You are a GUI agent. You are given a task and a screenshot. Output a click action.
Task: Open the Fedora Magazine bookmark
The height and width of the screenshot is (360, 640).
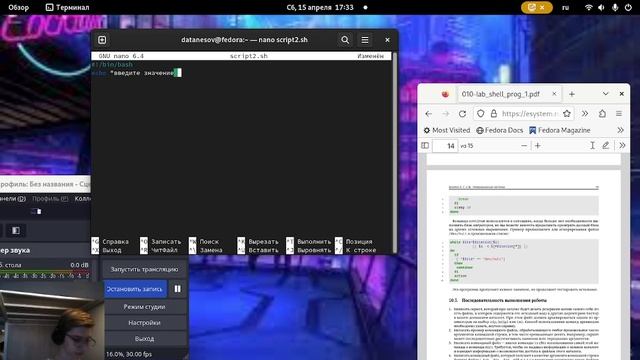[x=560, y=130]
